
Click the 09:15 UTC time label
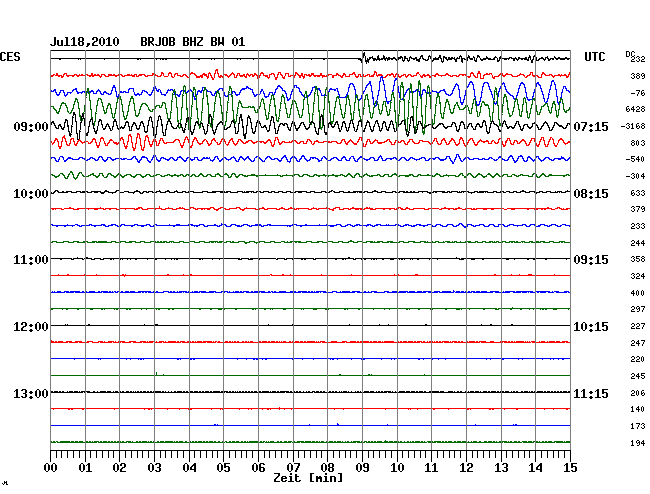pyautogui.click(x=591, y=260)
